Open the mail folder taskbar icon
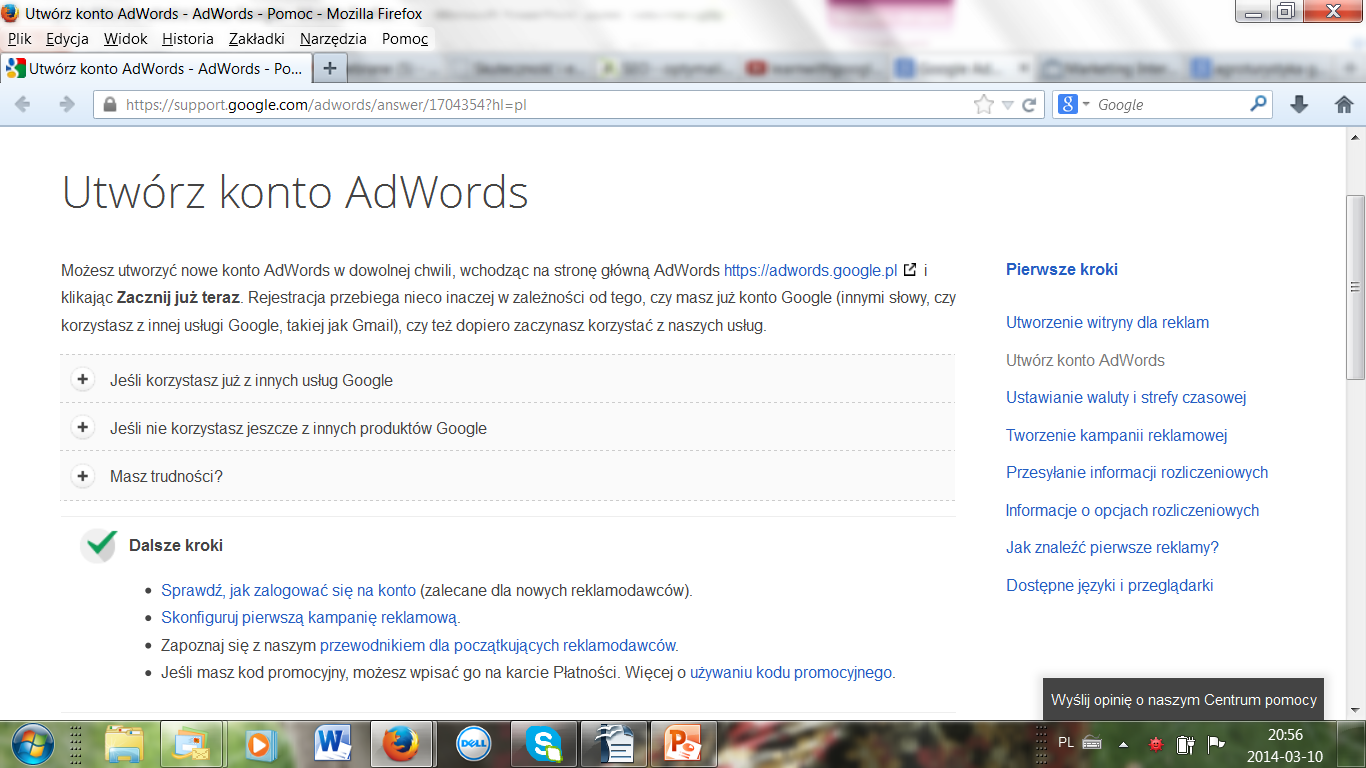The image size is (1366, 768). click(190, 743)
